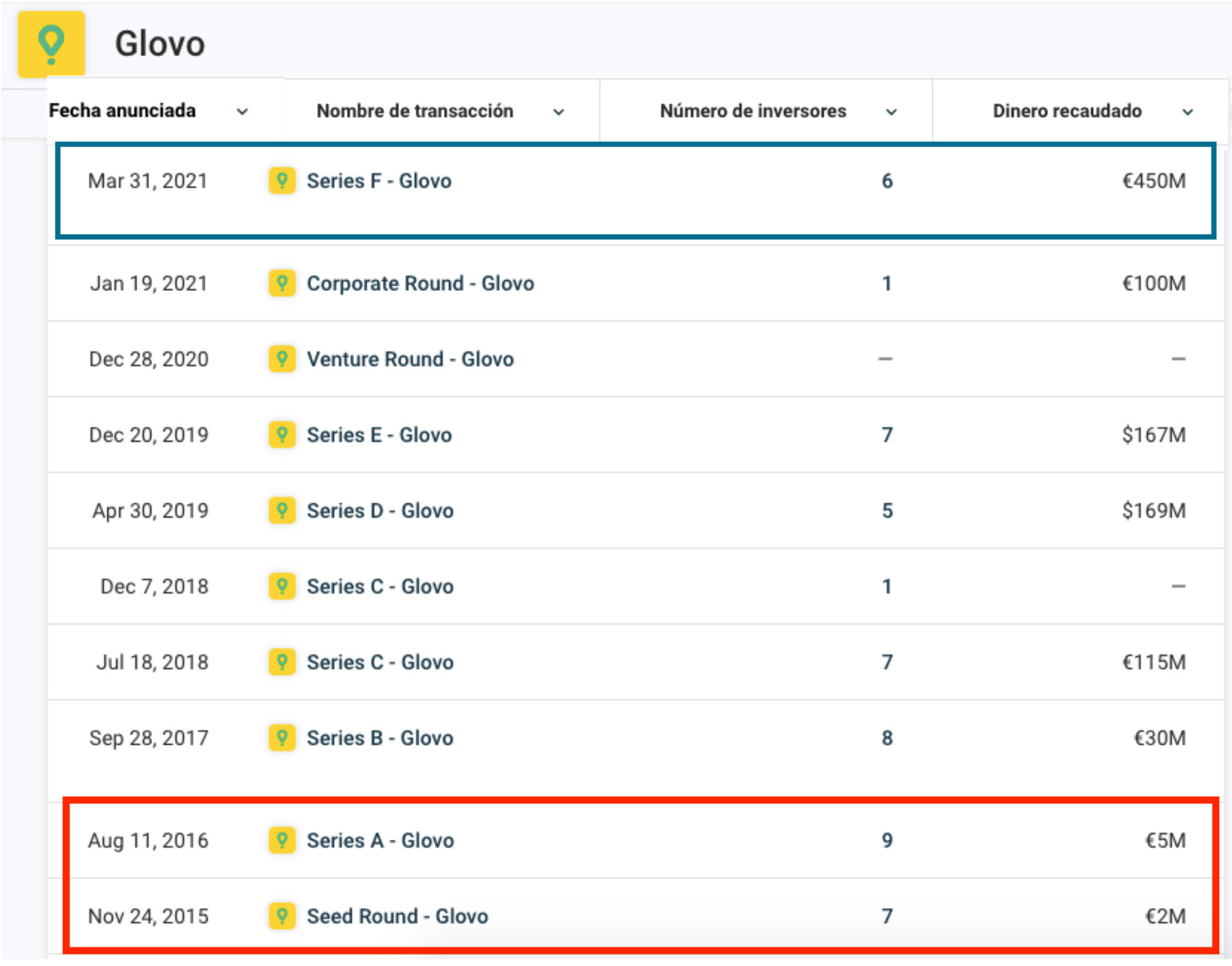The height and width of the screenshot is (966, 1232).
Task: Sort by Fecha anunciada header label
Action: [122, 111]
